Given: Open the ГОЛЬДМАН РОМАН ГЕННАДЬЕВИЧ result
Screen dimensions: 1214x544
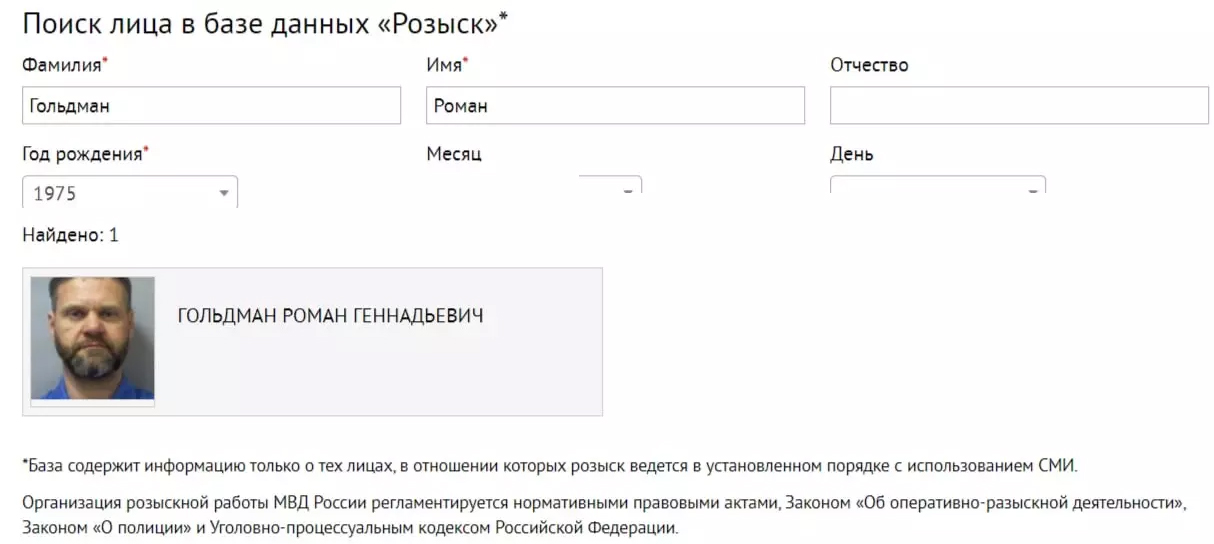Looking at the screenshot, I should 330,316.
